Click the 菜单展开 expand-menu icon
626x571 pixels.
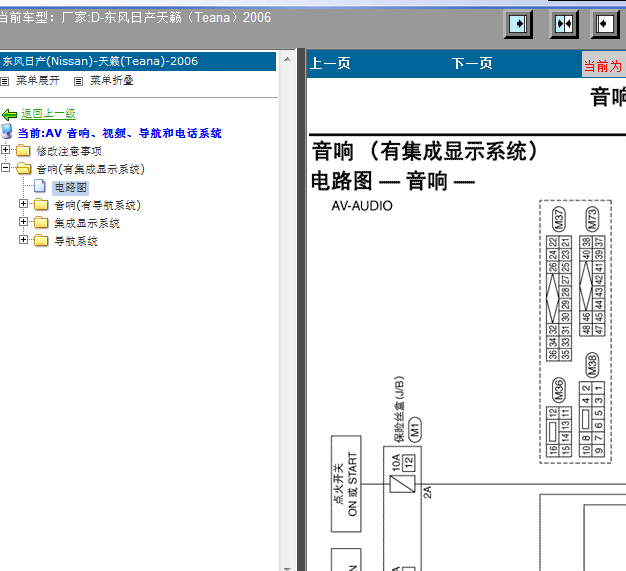click(5, 80)
